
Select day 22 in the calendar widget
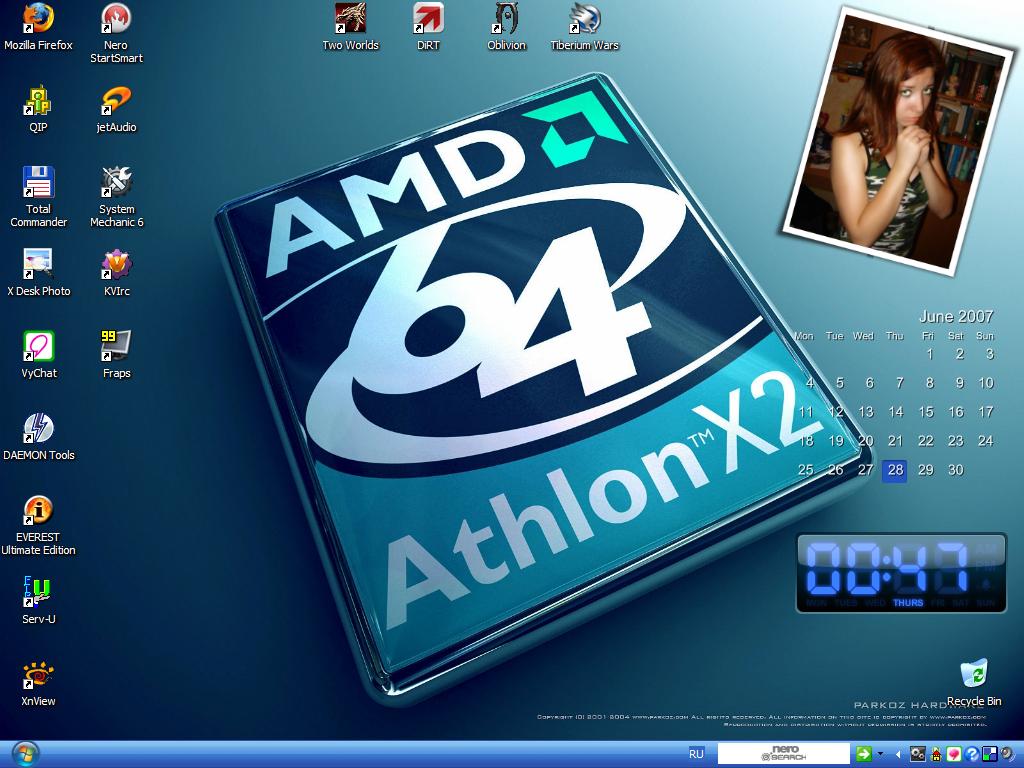pyautogui.click(x=925, y=441)
